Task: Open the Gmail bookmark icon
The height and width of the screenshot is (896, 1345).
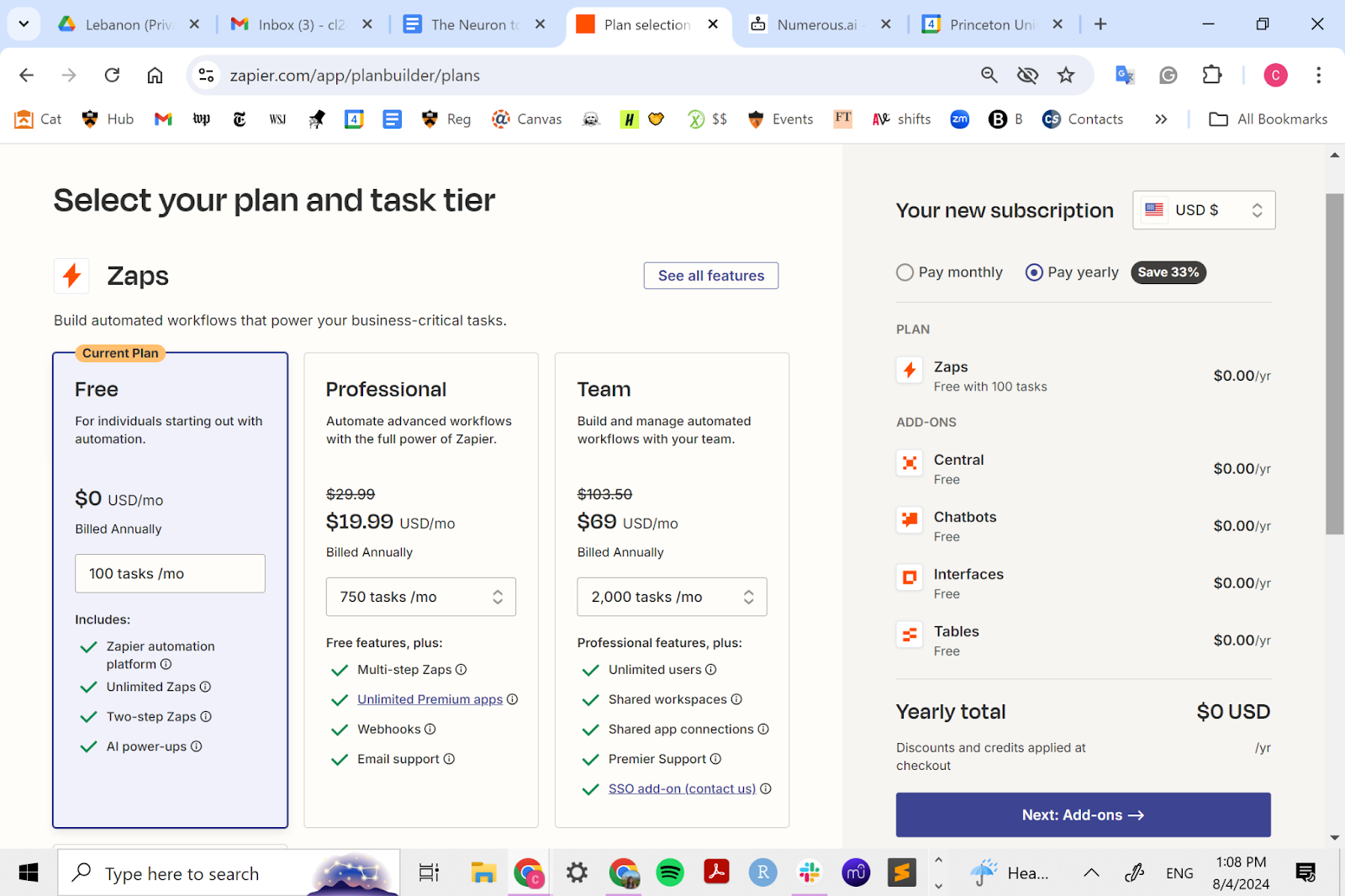Action: coord(164,119)
